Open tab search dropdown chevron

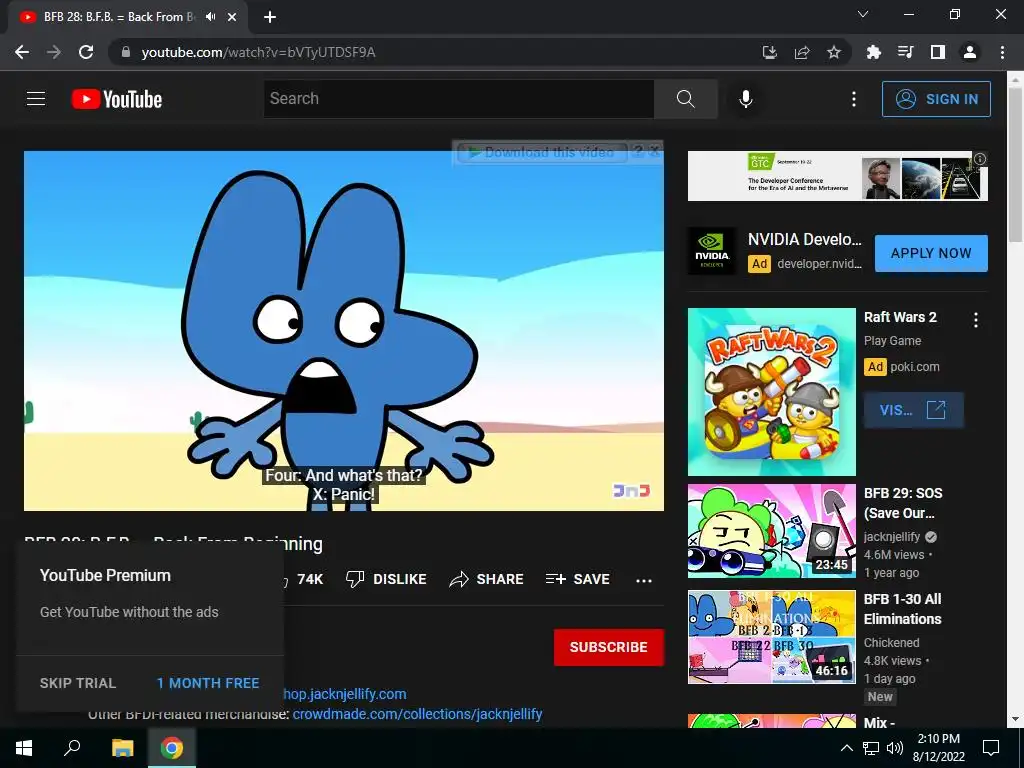coord(863,14)
